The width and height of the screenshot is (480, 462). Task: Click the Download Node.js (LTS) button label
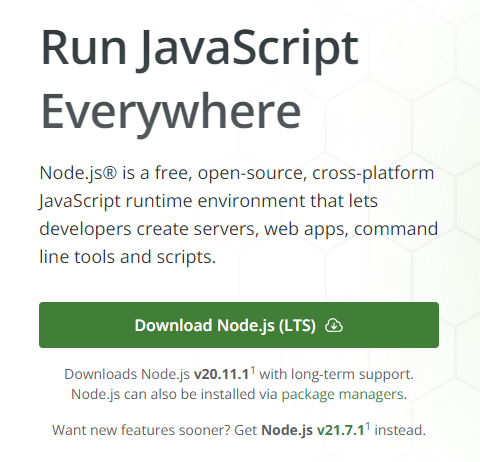click(x=225, y=325)
